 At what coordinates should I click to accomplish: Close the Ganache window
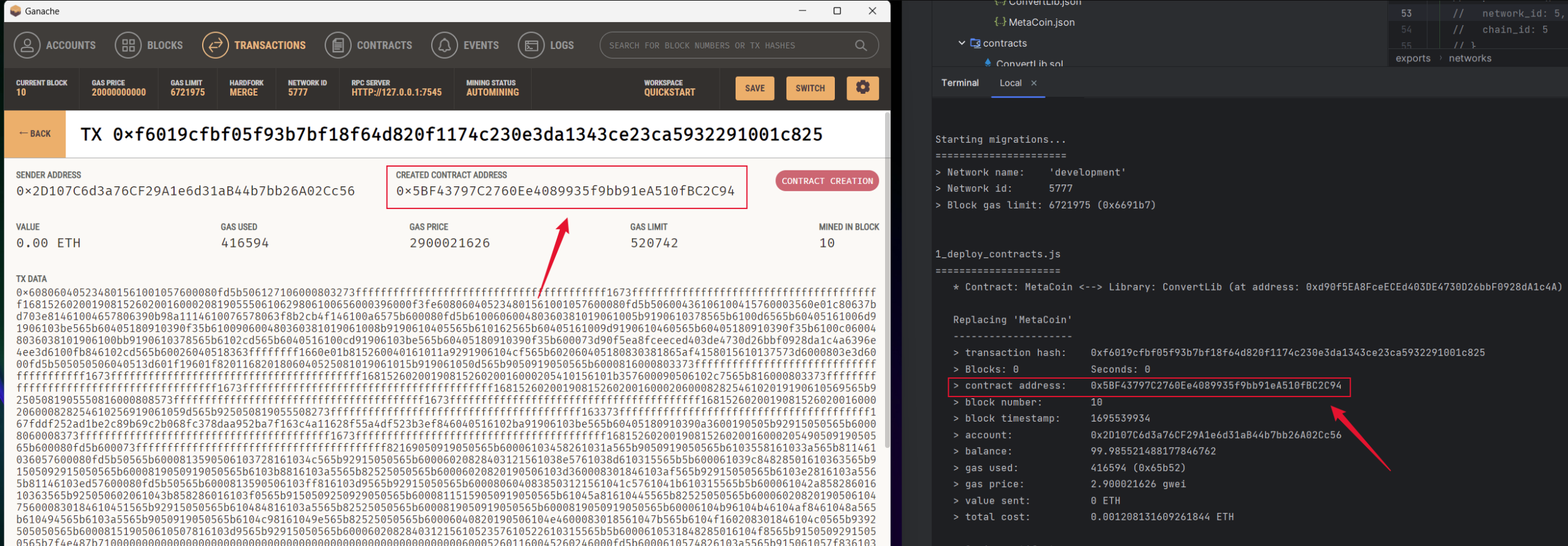pos(872,11)
